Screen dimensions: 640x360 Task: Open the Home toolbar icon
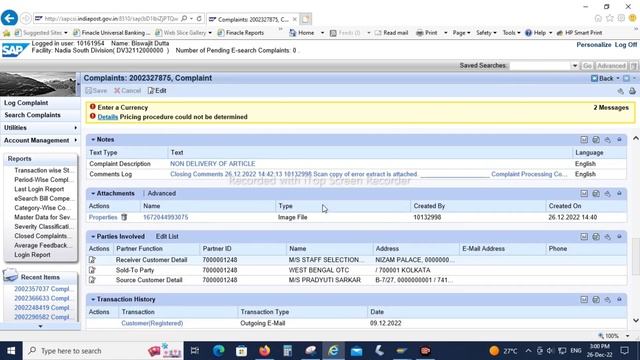coord(293,33)
